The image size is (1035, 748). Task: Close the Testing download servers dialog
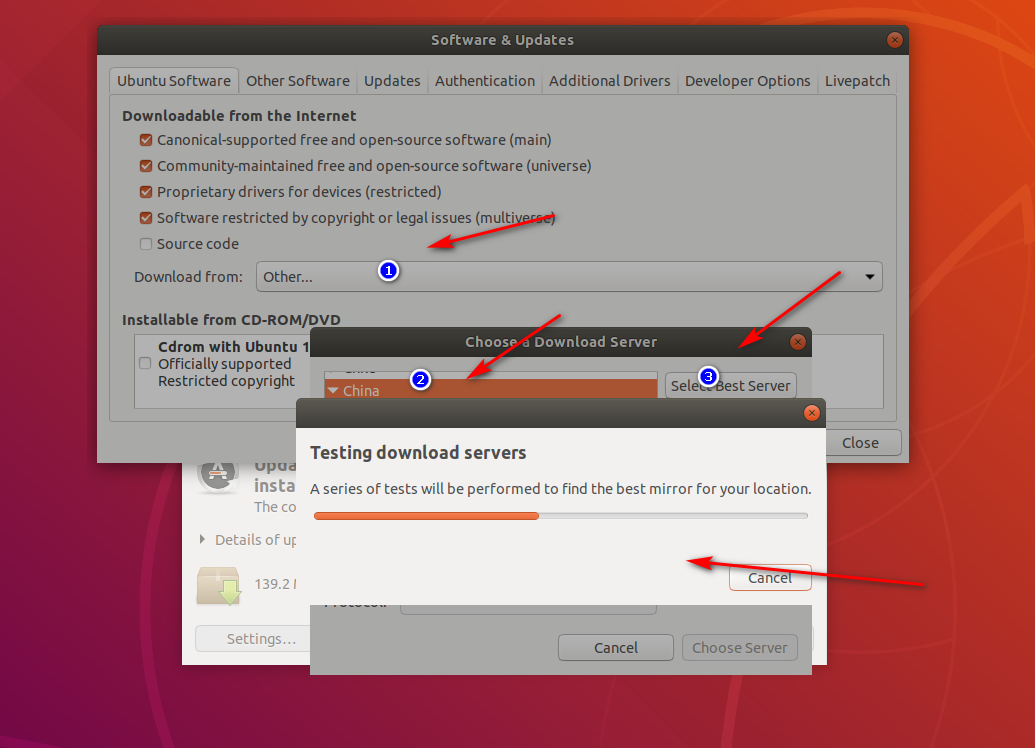(x=811, y=413)
